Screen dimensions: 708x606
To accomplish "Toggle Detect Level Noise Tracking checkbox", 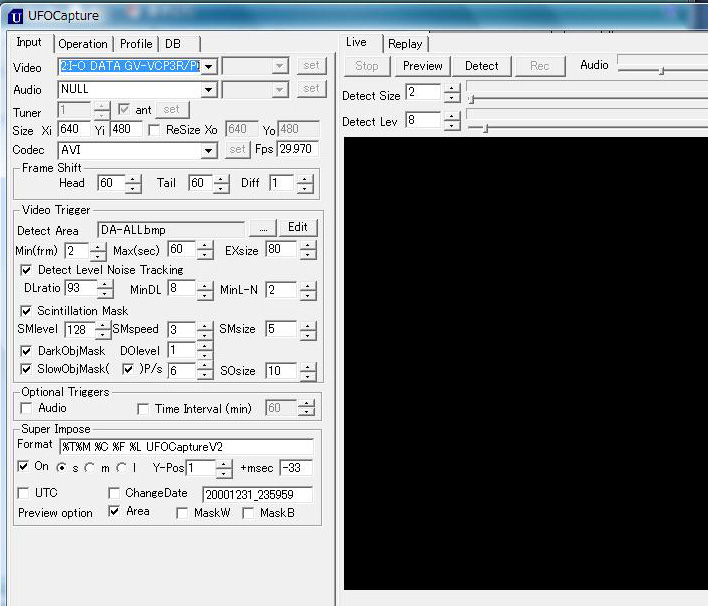I will click(x=27, y=270).
